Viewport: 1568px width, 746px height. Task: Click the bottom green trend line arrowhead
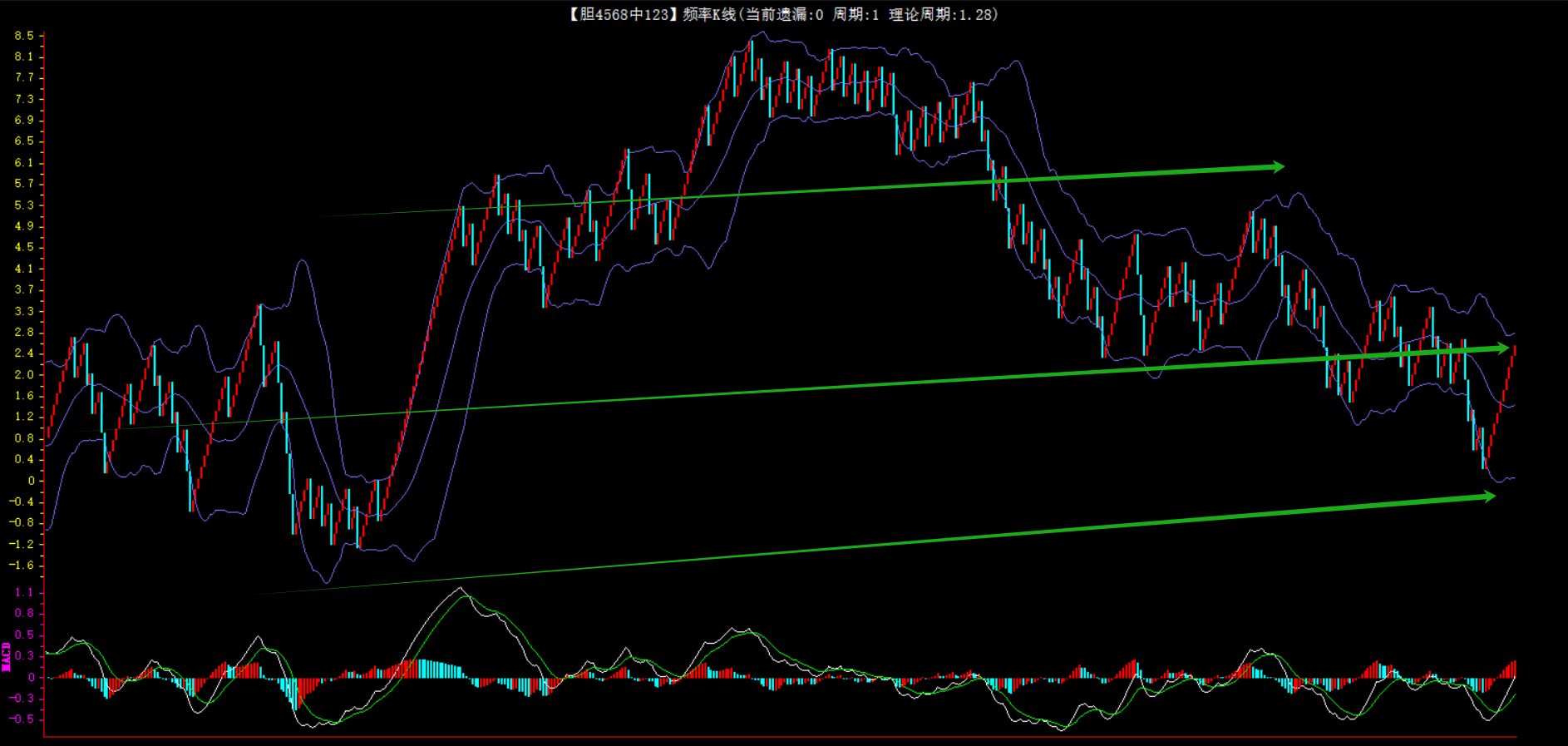click(1489, 497)
